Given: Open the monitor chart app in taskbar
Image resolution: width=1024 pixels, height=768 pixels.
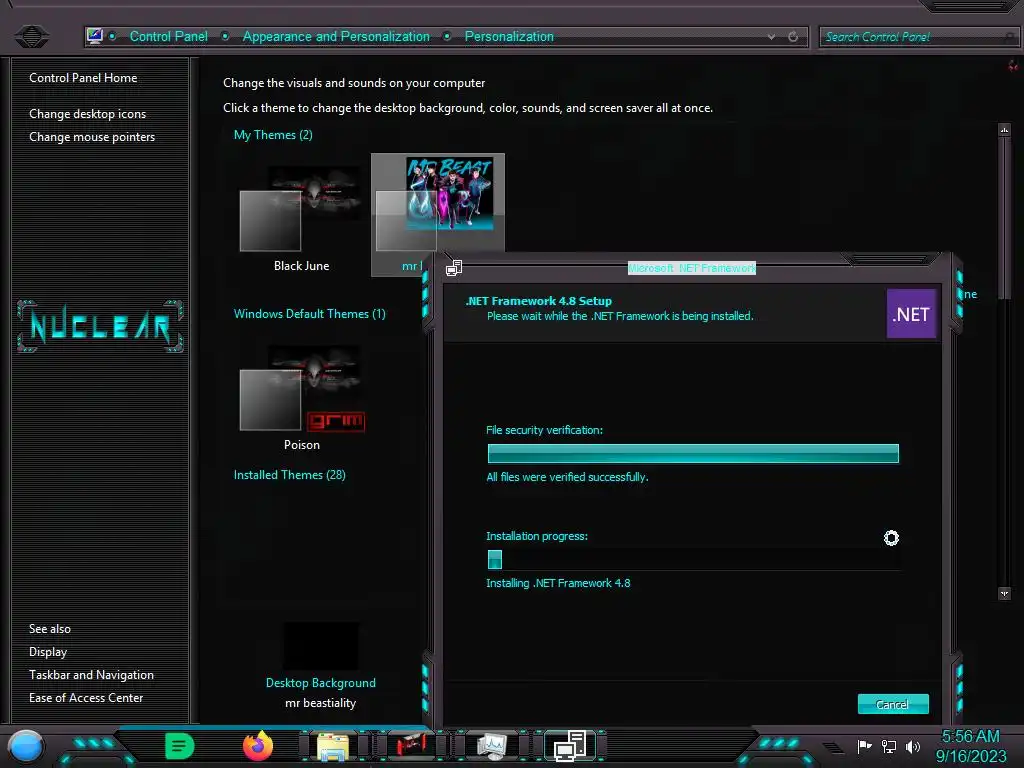Looking at the screenshot, I should [x=491, y=745].
